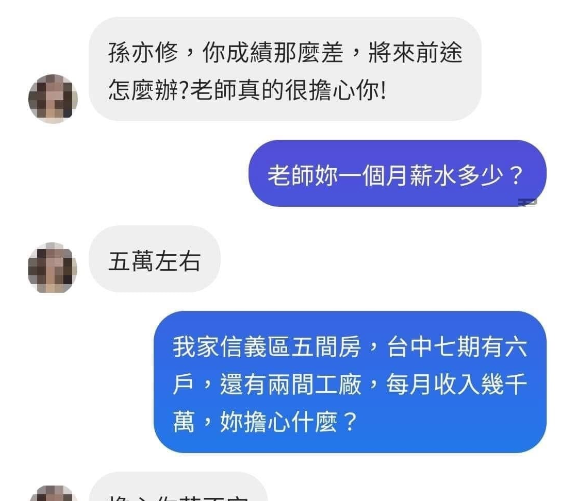Viewport: 561px width, 502px height.
Task: Tap the avatar next to 五萬左右
Action: click(x=52, y=267)
